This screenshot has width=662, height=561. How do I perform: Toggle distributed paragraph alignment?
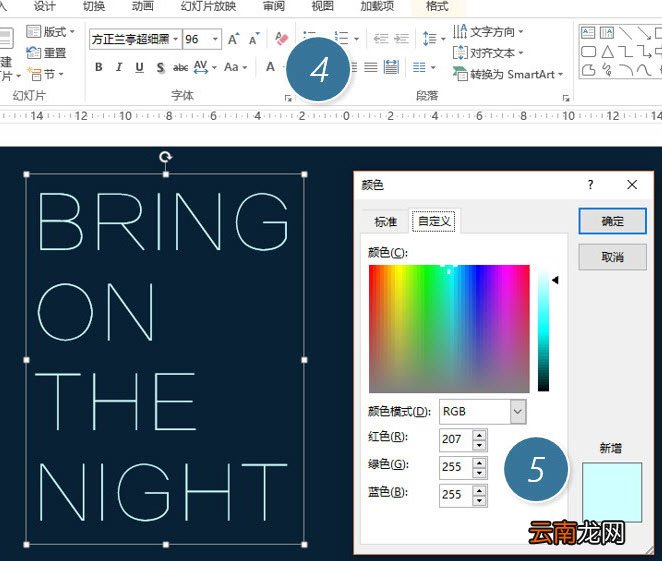(x=391, y=67)
